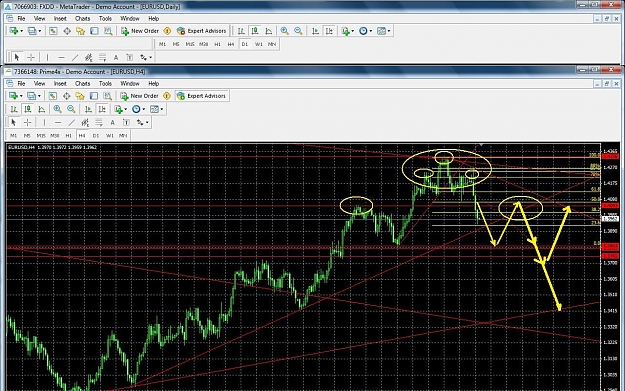Open the Charts menu in the Prime4x window
This screenshot has height=391, width=625.
[x=83, y=84]
